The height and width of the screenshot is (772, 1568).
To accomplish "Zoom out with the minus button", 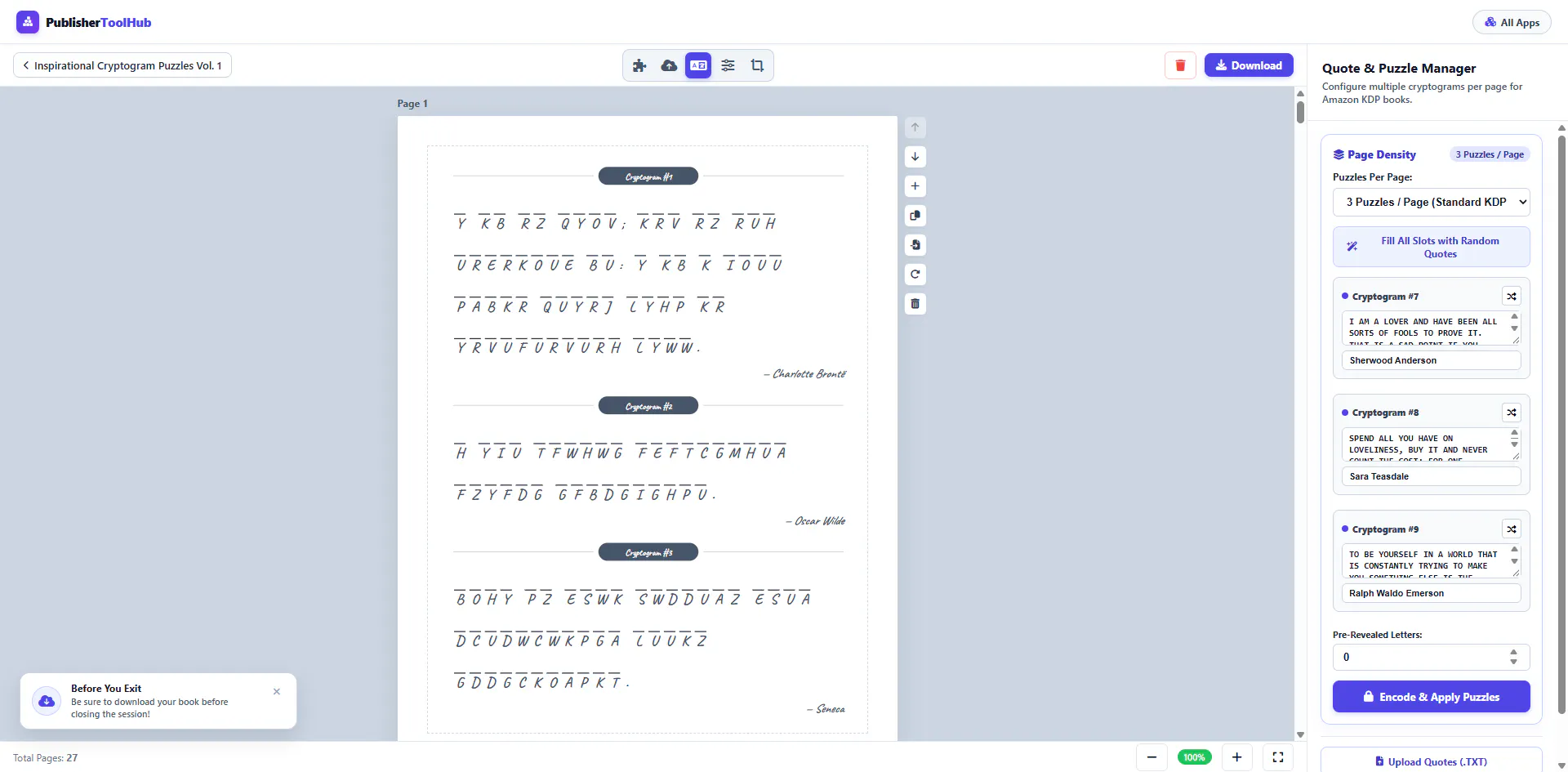I will click(1151, 757).
